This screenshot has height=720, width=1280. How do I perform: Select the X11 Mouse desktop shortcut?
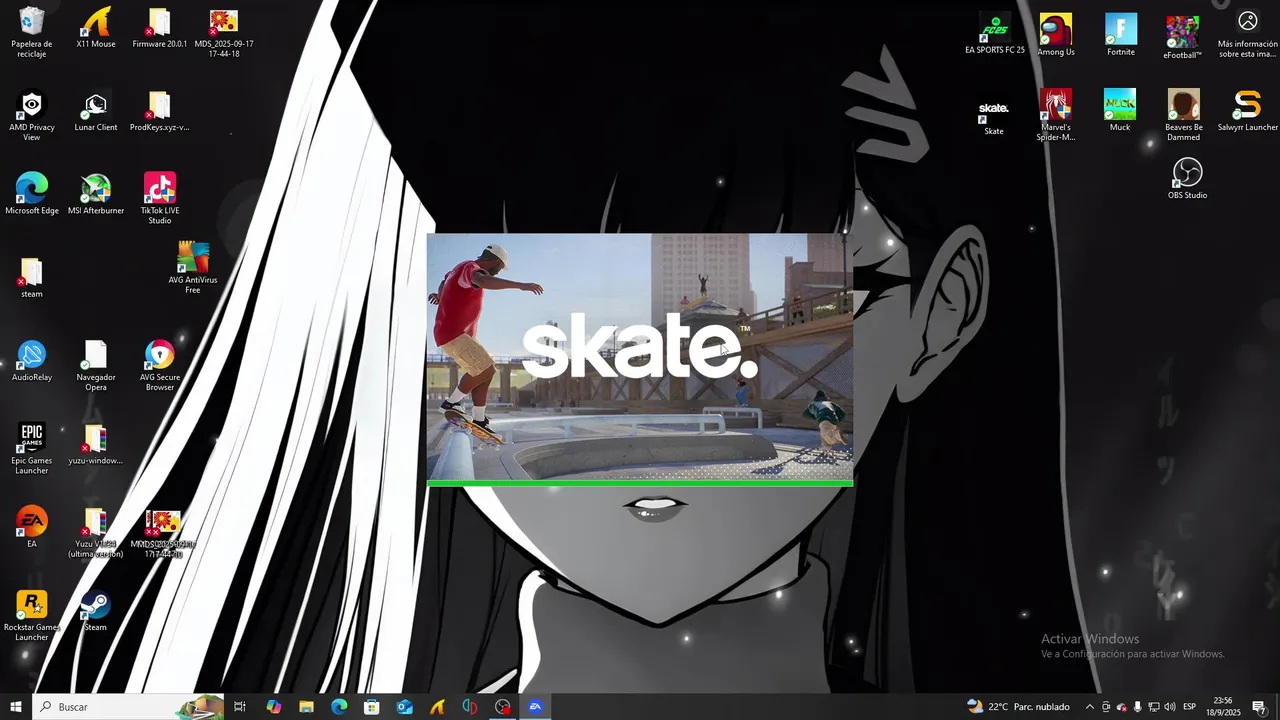[96, 28]
